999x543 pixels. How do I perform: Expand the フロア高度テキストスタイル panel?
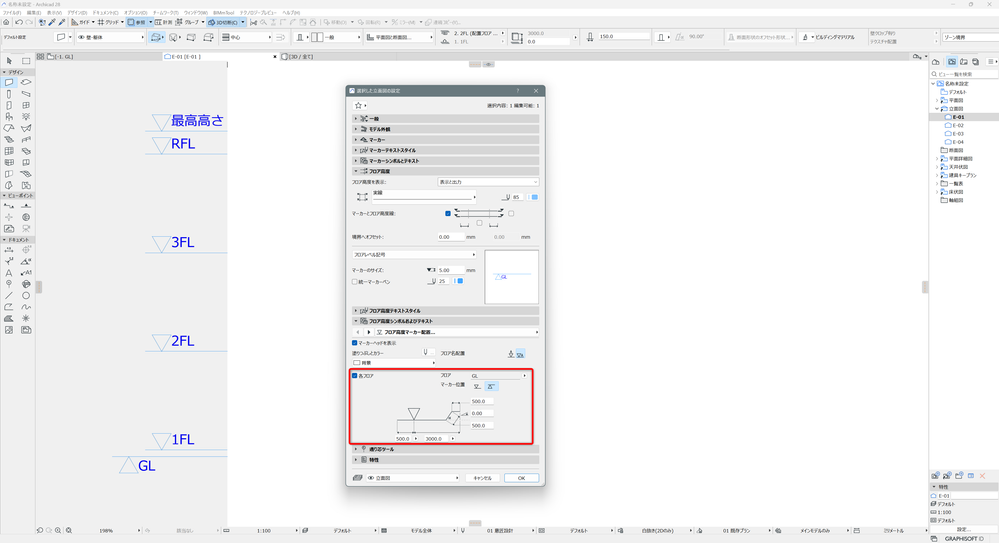[x=445, y=311]
